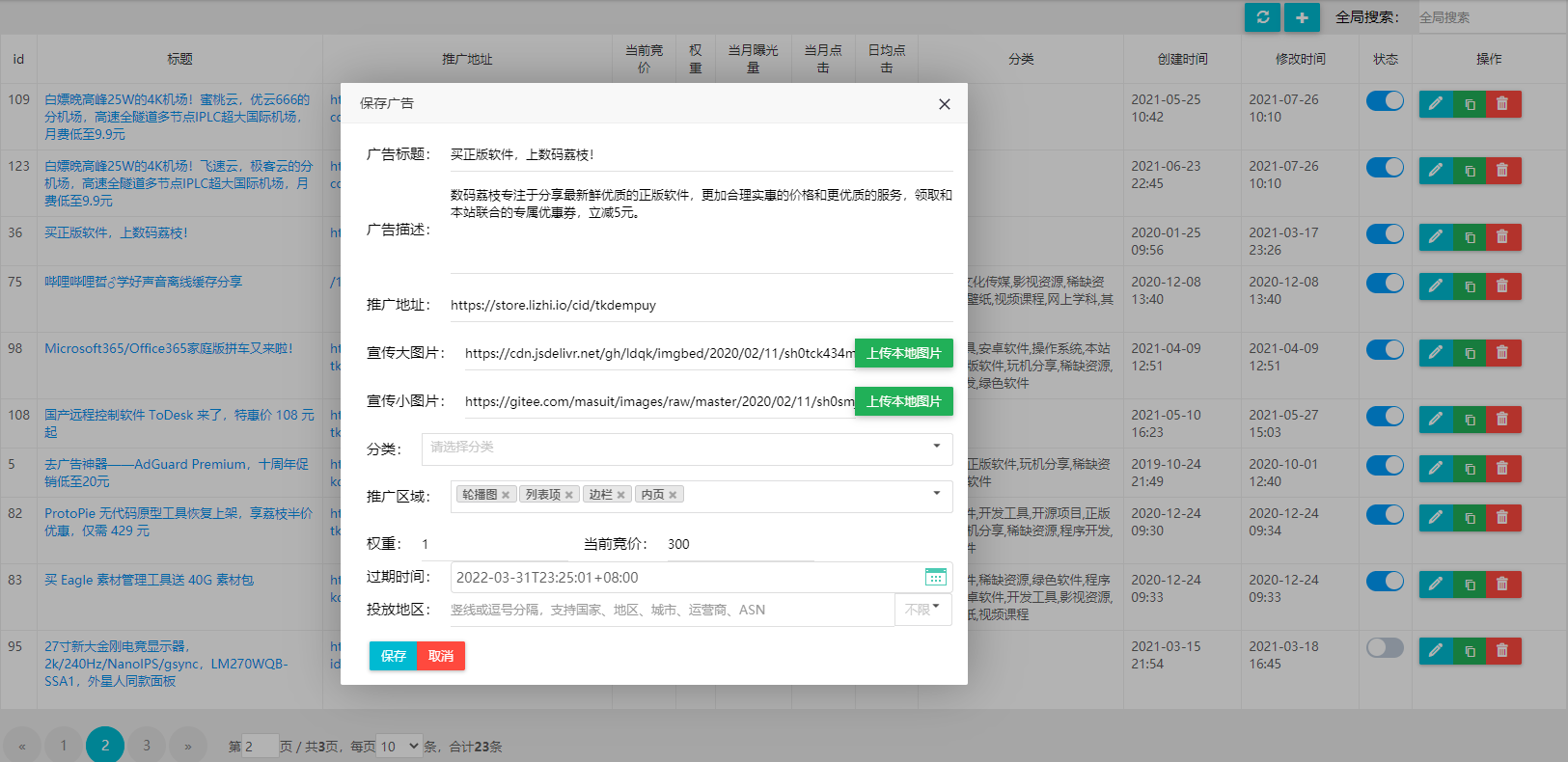Click the 推广地址 URL input field

(700, 305)
